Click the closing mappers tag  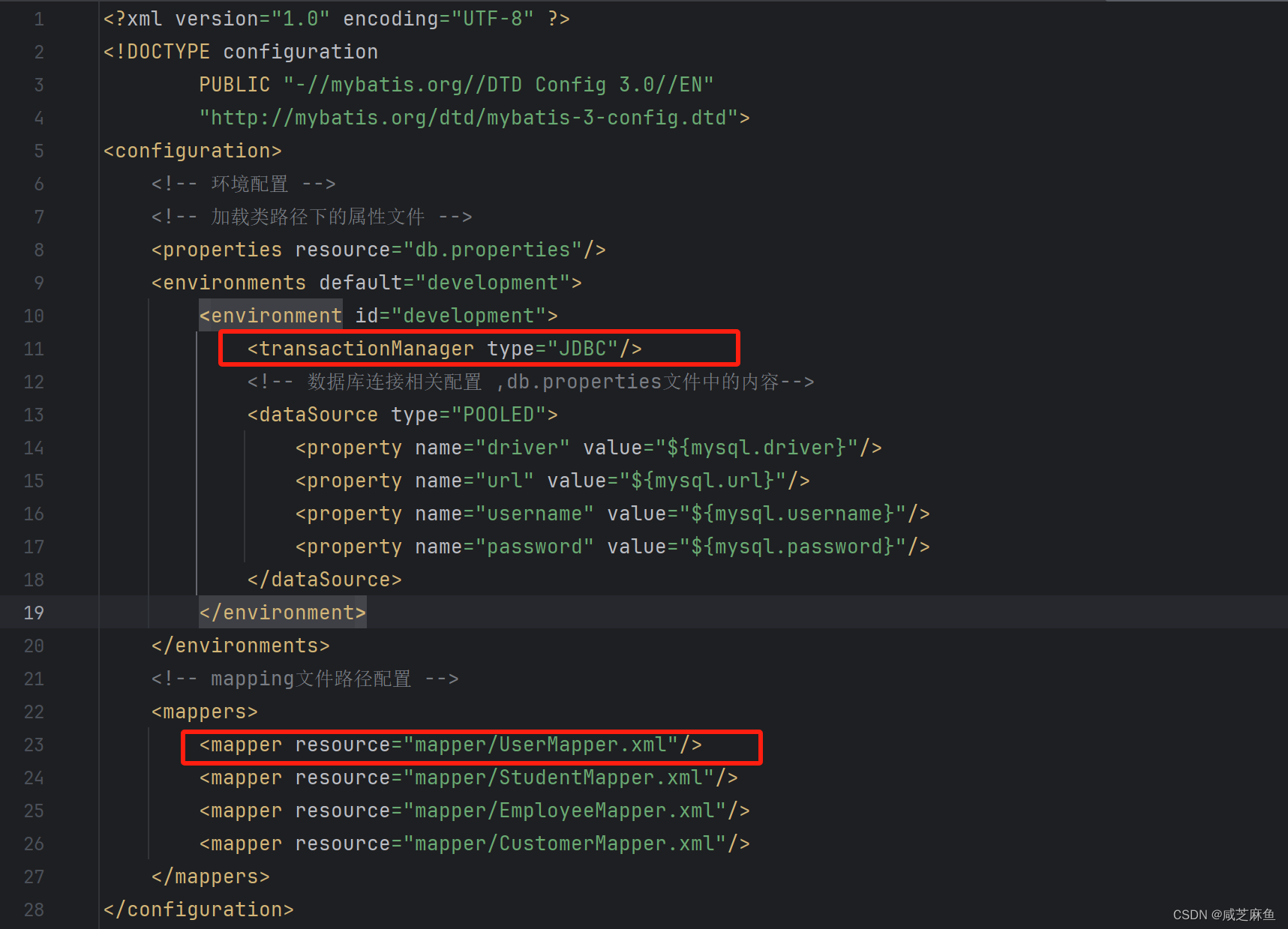[x=211, y=877]
